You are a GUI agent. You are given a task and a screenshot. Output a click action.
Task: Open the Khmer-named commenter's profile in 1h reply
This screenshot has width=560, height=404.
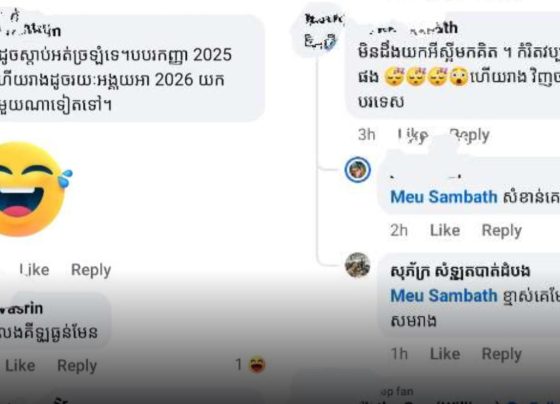click(x=460, y=271)
